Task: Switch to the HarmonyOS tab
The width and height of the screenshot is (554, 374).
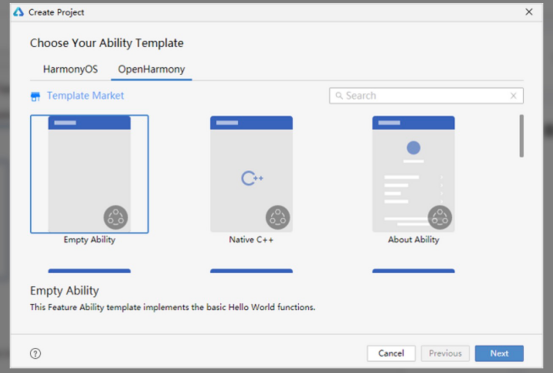Action: pyautogui.click(x=70, y=69)
